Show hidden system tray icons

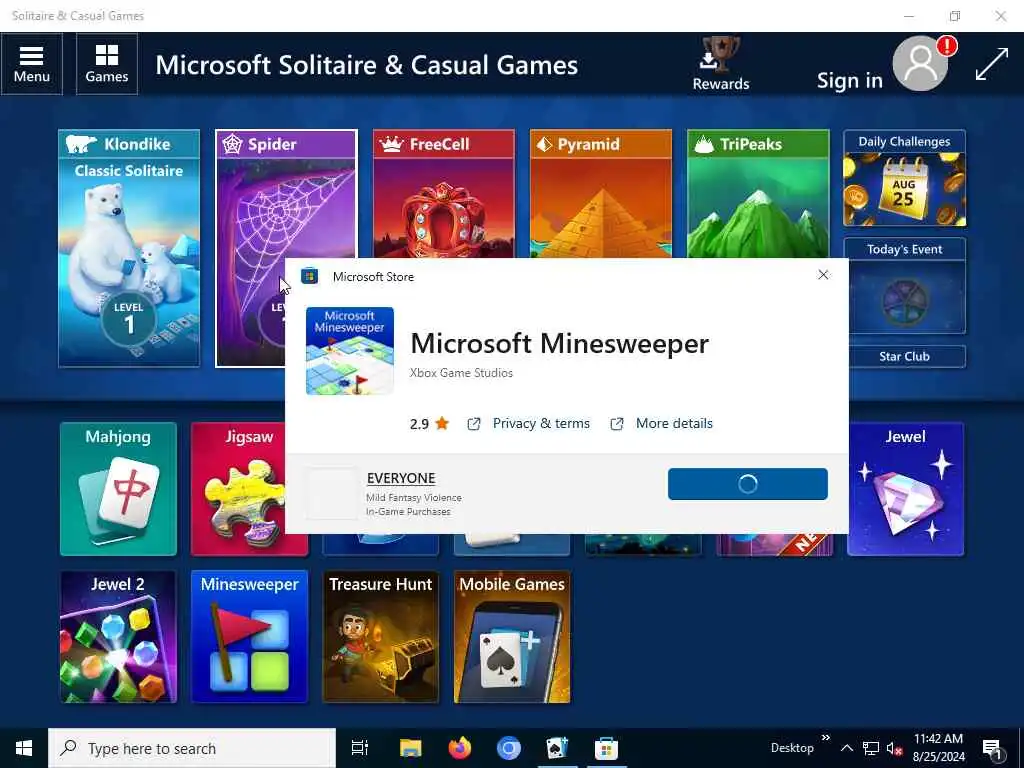coord(846,748)
